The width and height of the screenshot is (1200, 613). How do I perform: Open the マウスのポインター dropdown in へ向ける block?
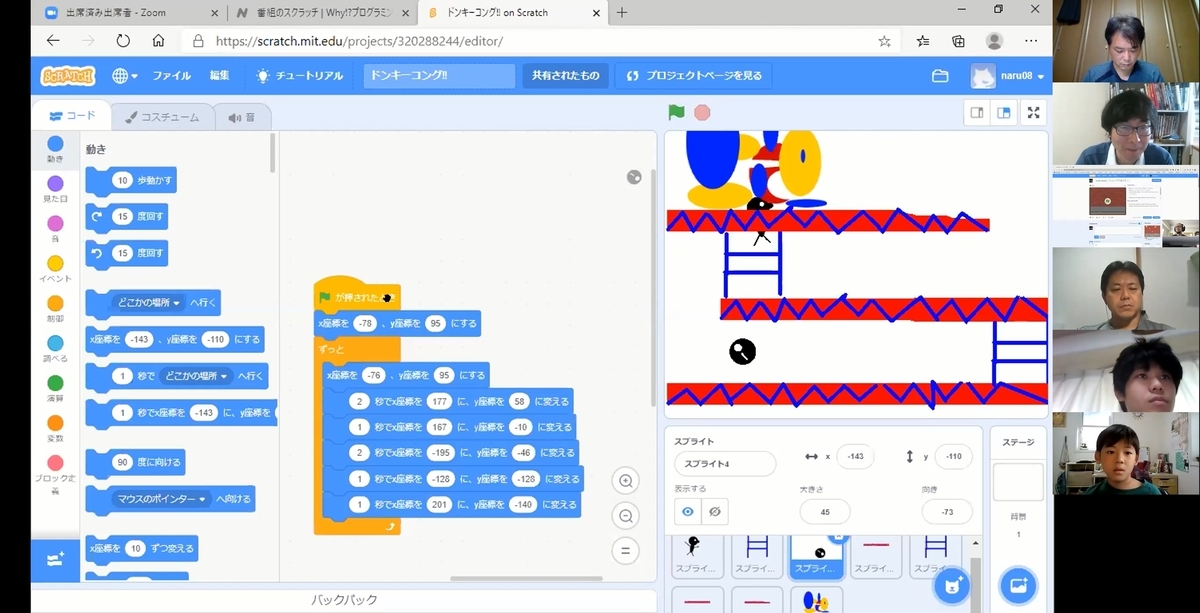tap(161, 498)
